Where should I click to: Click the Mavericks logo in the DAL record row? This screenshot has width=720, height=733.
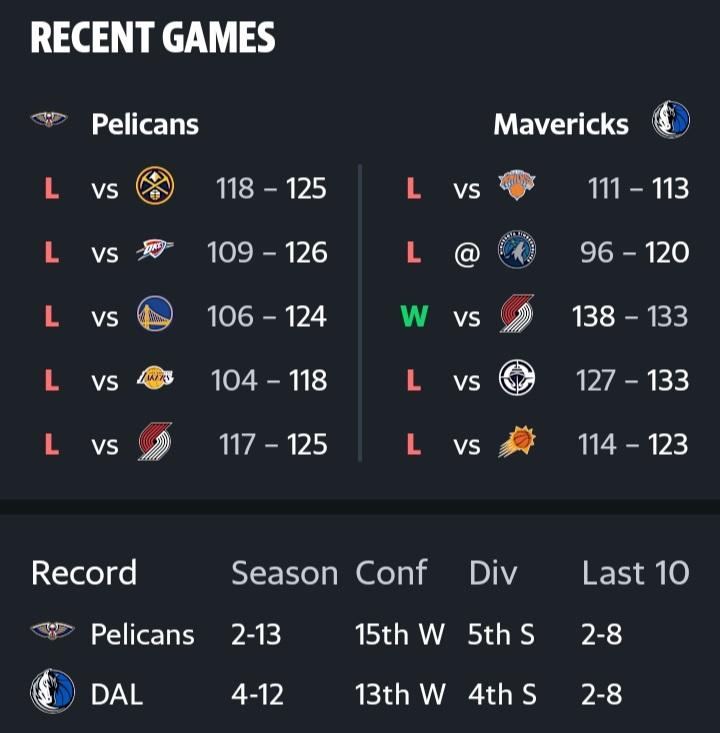52,692
